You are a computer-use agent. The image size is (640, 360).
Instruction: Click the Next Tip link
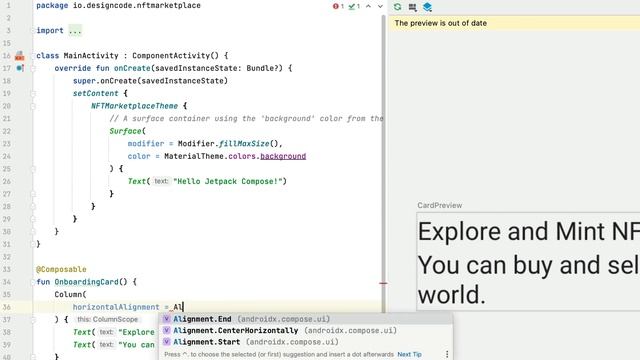point(409,354)
